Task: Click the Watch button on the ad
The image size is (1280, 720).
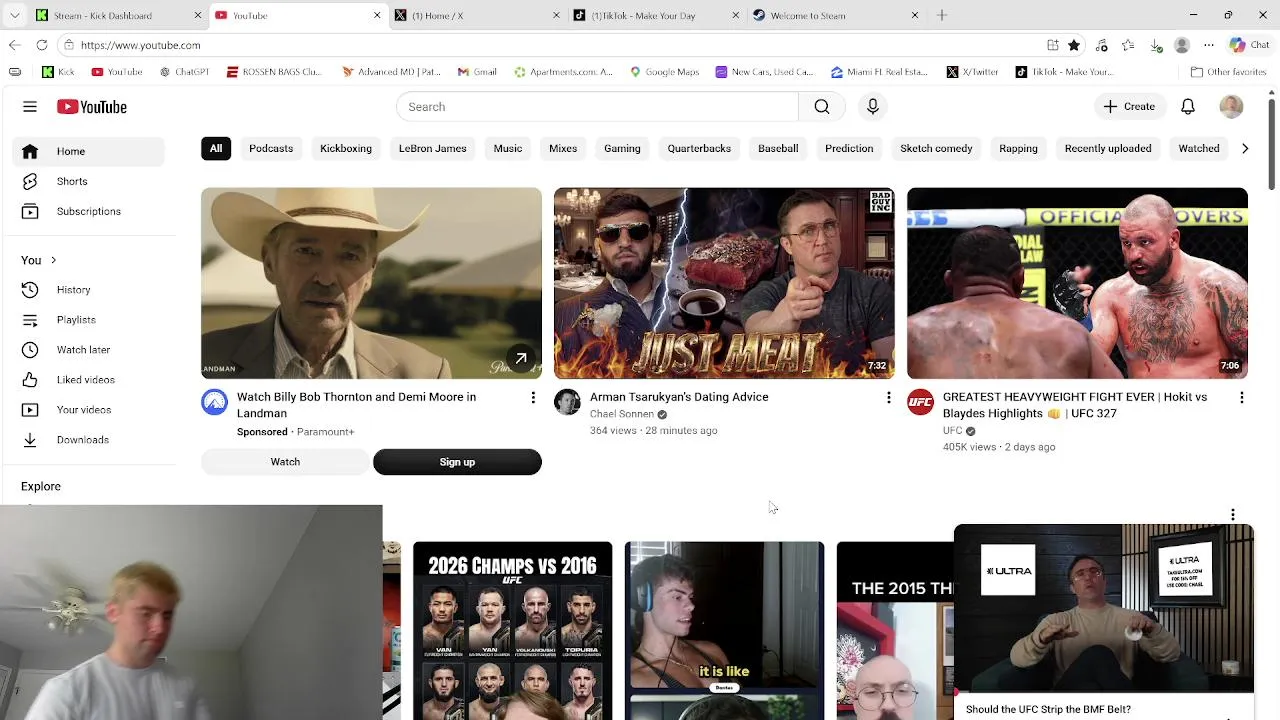Action: (x=285, y=462)
